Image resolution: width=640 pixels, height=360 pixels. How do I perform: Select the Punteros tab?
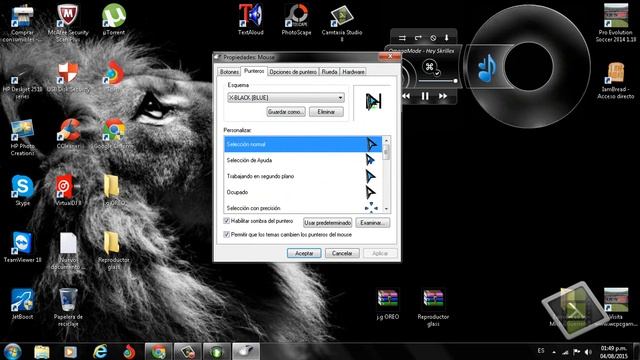coord(254,71)
